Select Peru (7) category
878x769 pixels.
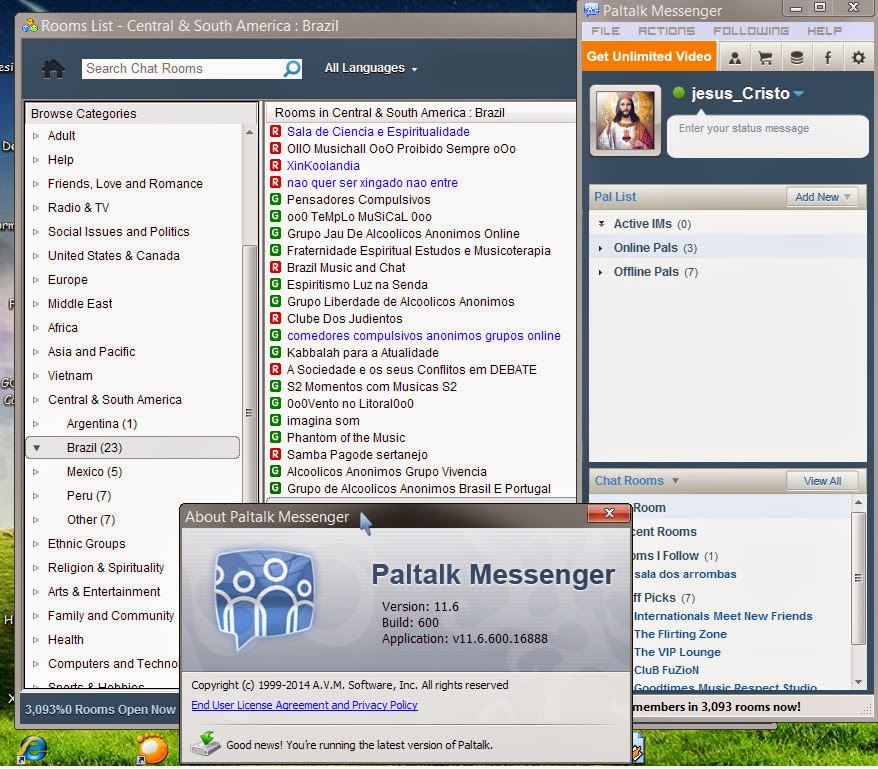click(88, 496)
